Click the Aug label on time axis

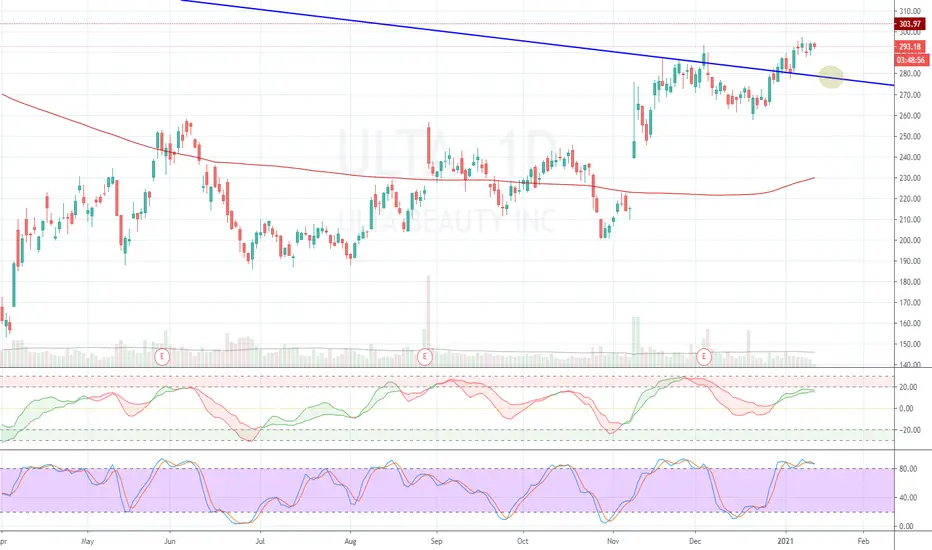(350, 541)
